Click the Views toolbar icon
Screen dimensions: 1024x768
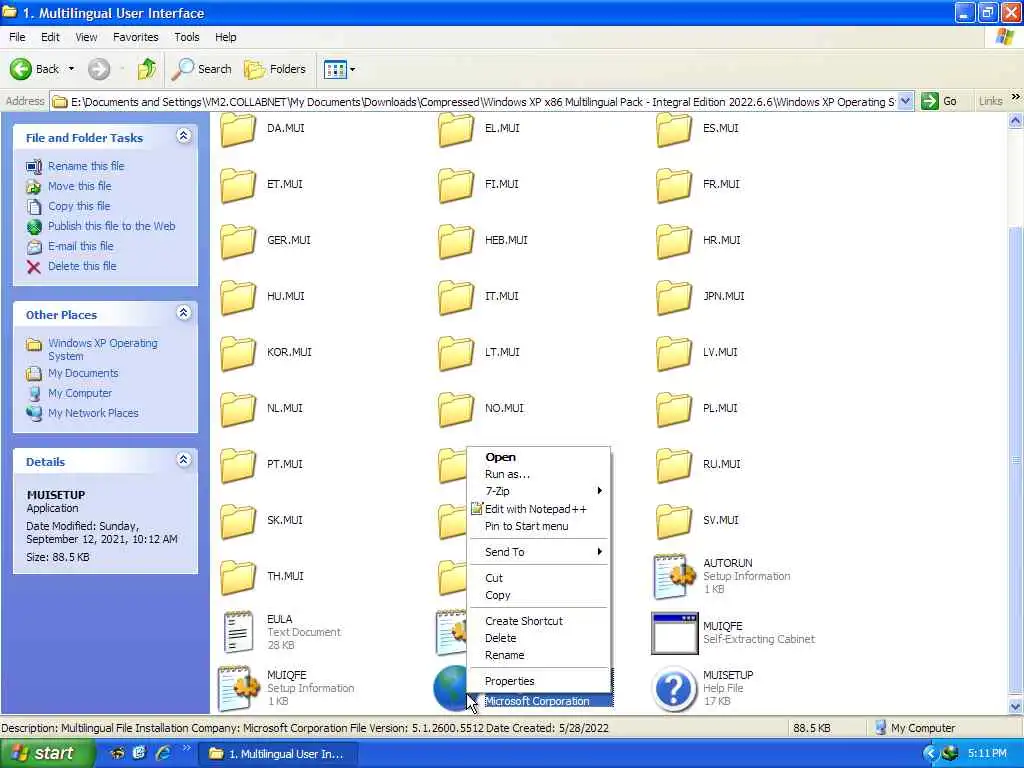[x=335, y=69]
